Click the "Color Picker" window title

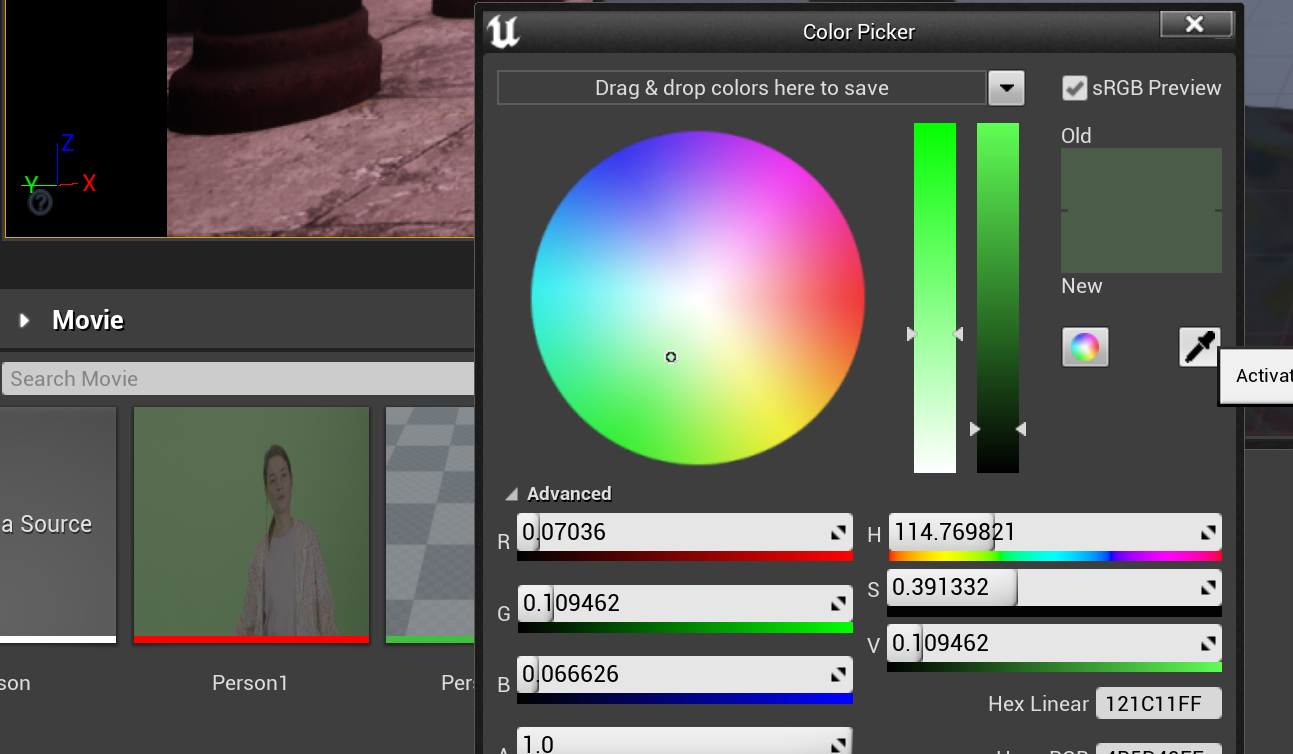(x=859, y=32)
